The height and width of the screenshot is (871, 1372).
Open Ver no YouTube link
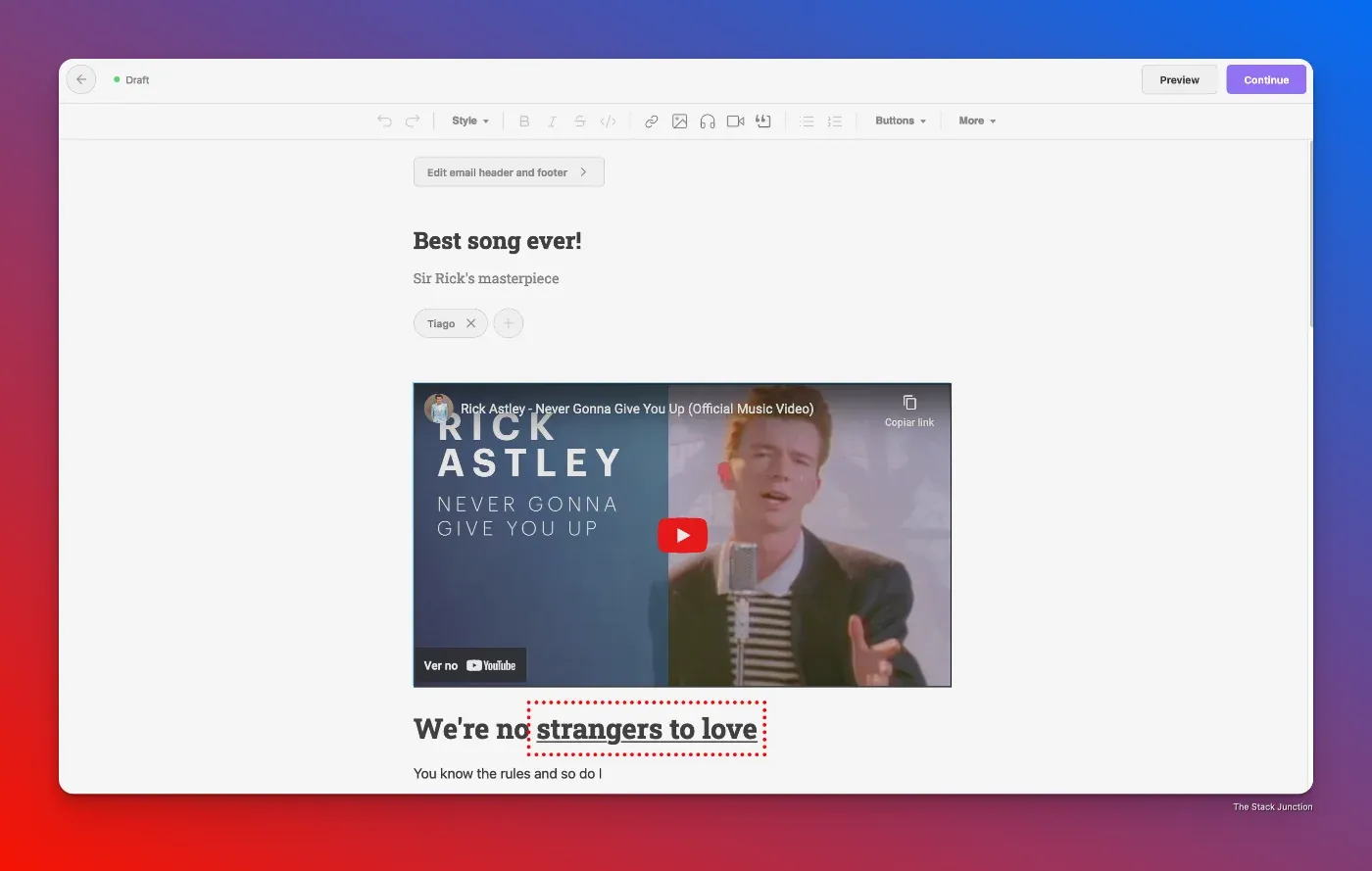click(x=469, y=665)
